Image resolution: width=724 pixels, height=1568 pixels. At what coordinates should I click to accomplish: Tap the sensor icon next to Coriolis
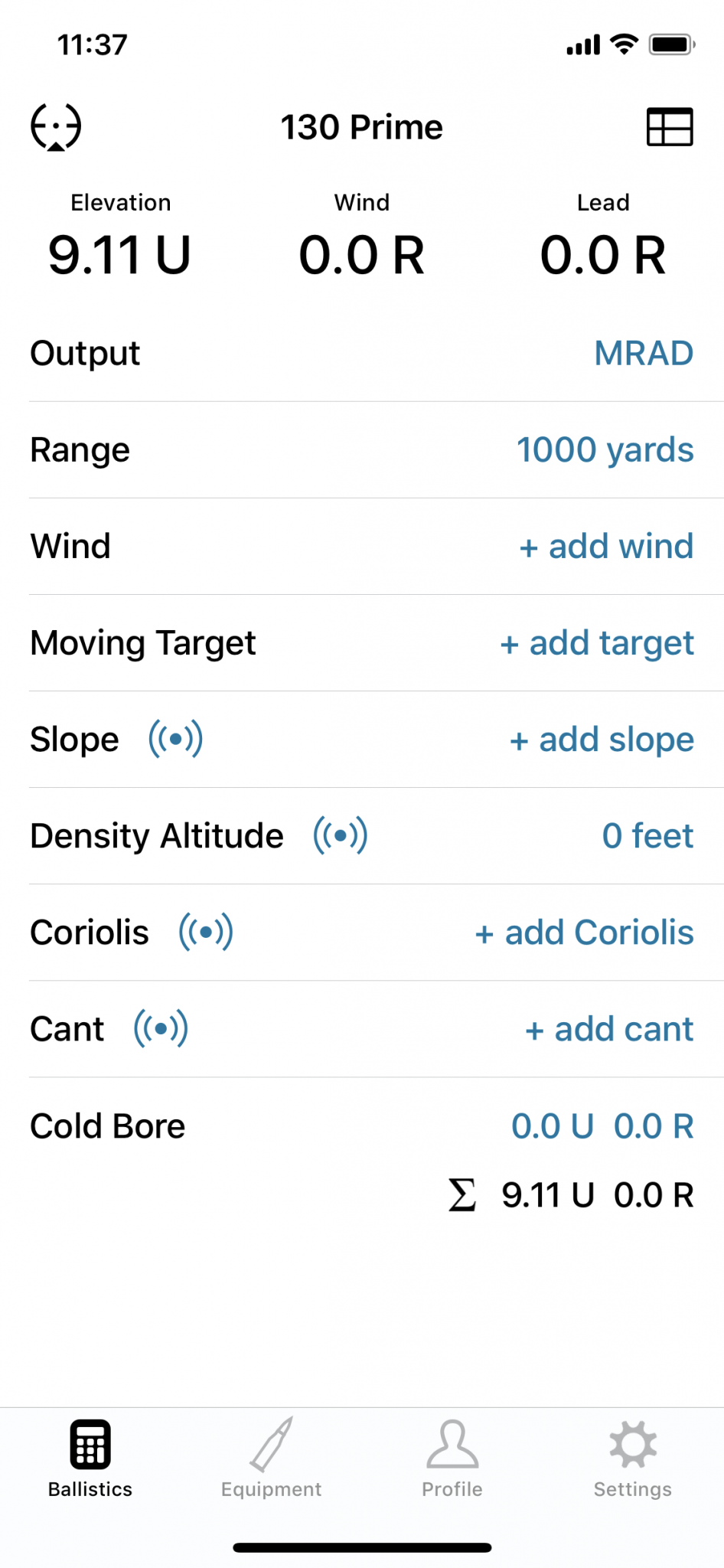tap(206, 932)
